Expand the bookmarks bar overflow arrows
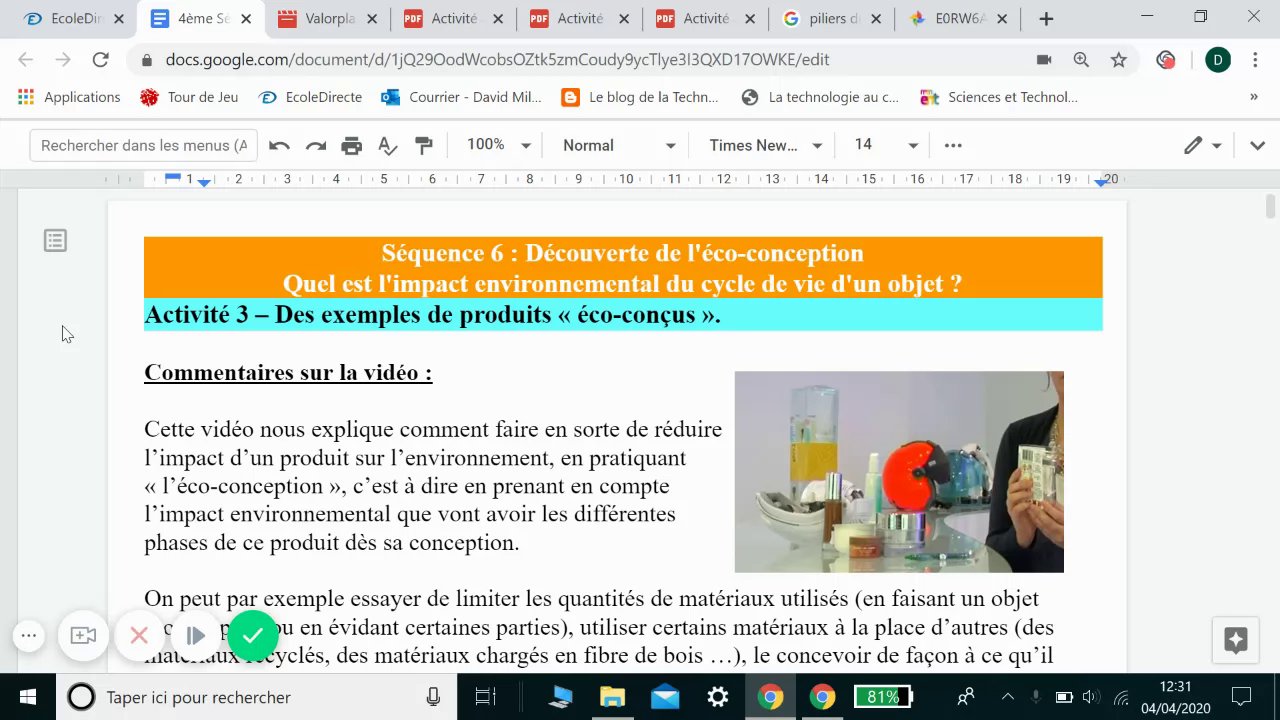The width and height of the screenshot is (1280, 720). pyautogui.click(x=1254, y=97)
